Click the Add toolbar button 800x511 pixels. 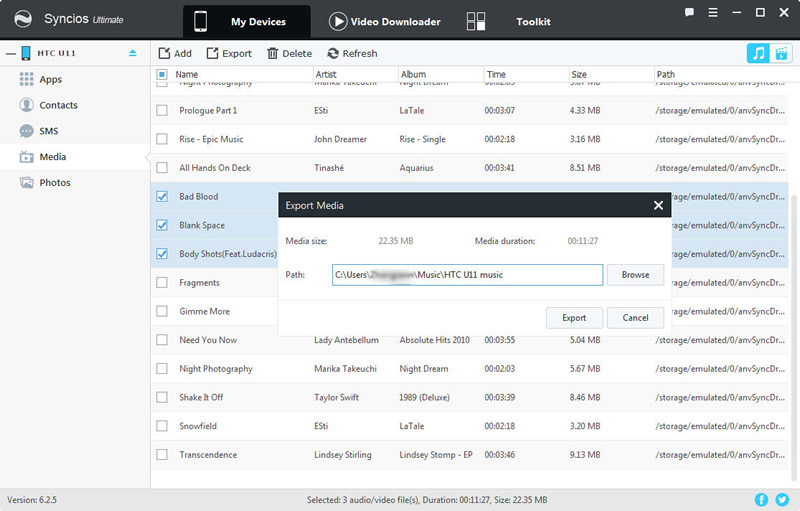(175, 54)
